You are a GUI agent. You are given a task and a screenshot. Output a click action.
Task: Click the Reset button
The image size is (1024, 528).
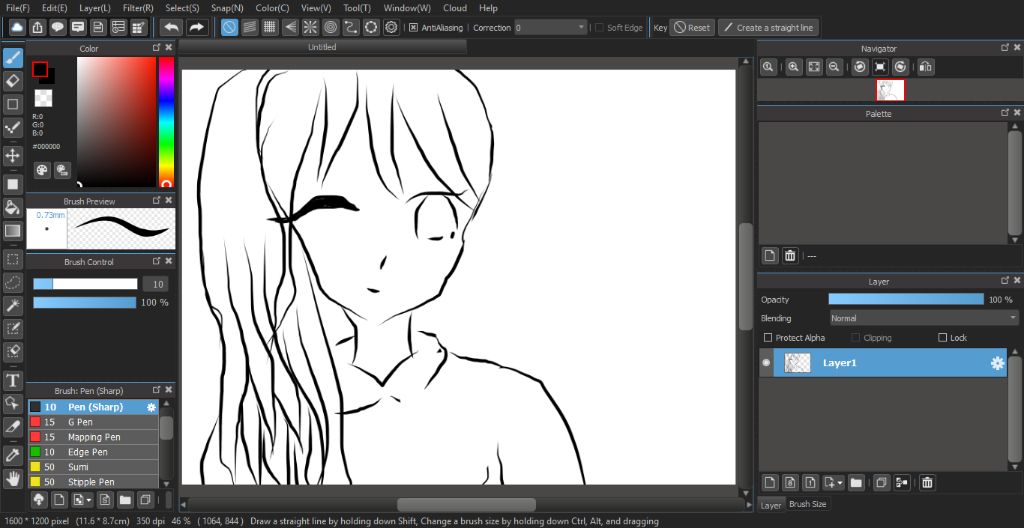click(692, 27)
